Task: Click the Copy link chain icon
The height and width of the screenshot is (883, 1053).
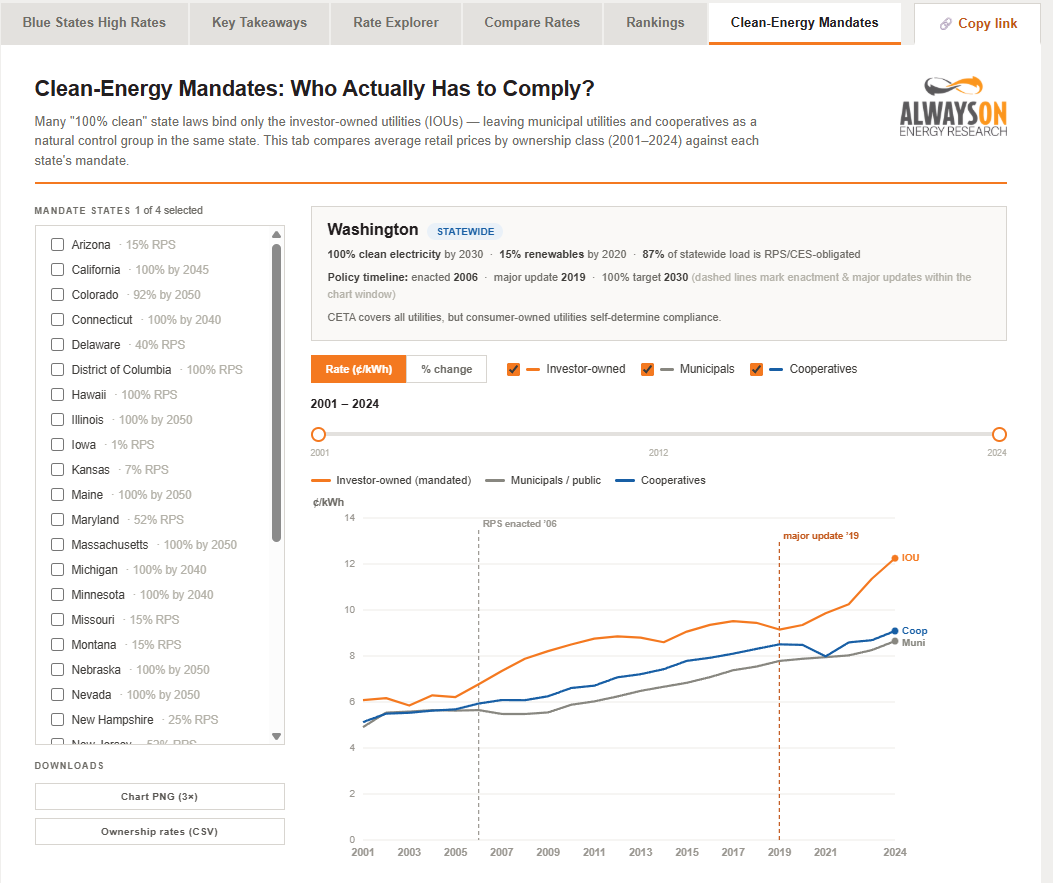Action: tap(946, 24)
